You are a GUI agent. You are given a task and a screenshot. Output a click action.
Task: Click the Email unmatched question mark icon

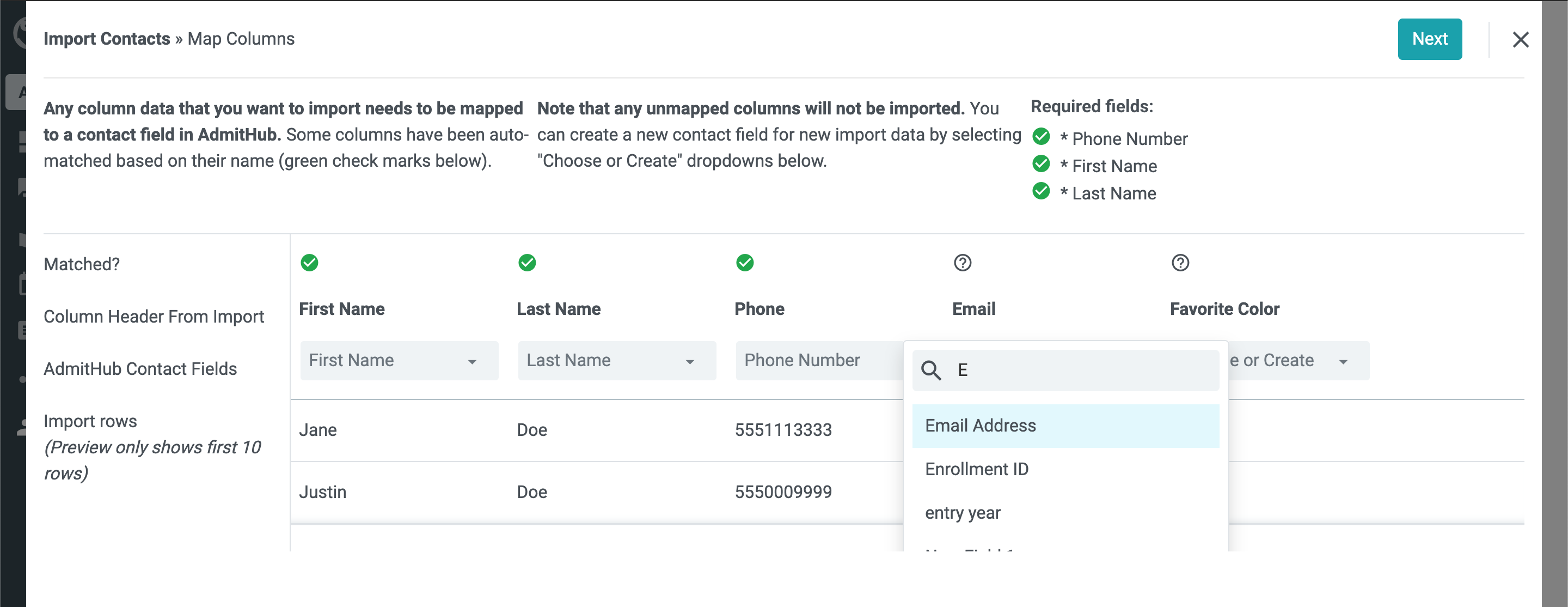coord(963,263)
